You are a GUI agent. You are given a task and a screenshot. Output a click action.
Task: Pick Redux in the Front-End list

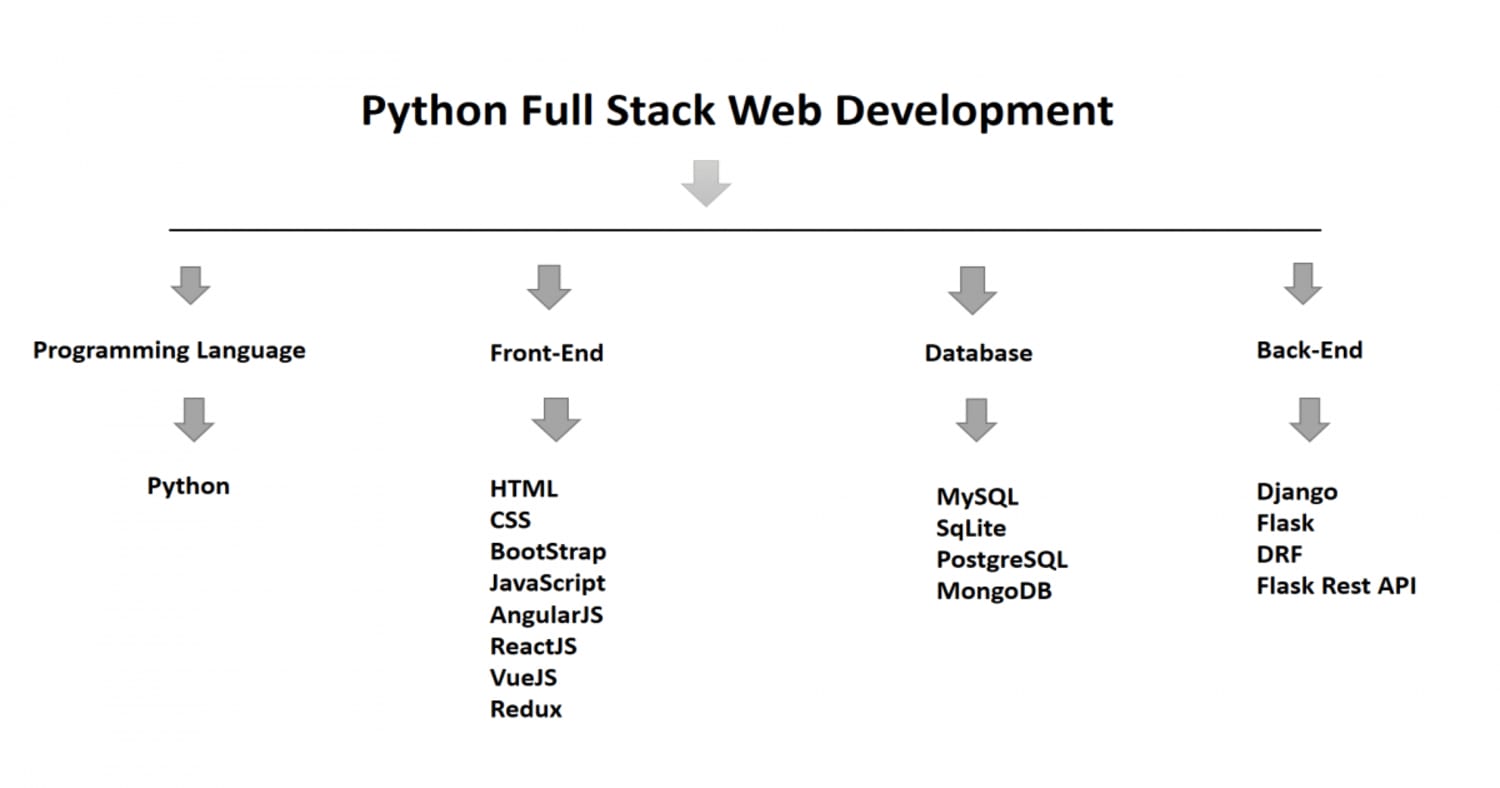526,709
